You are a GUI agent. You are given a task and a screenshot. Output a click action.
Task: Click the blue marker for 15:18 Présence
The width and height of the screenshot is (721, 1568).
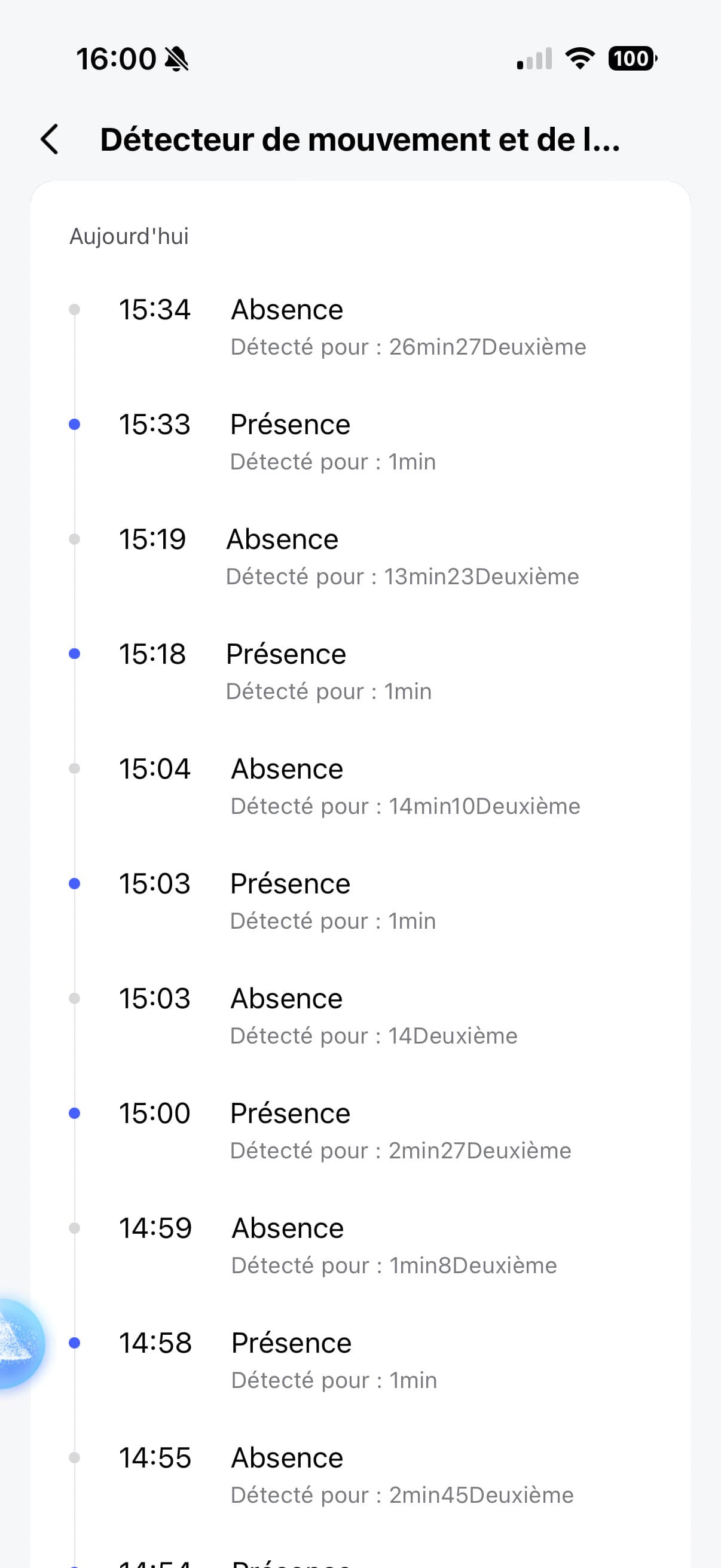(x=75, y=654)
